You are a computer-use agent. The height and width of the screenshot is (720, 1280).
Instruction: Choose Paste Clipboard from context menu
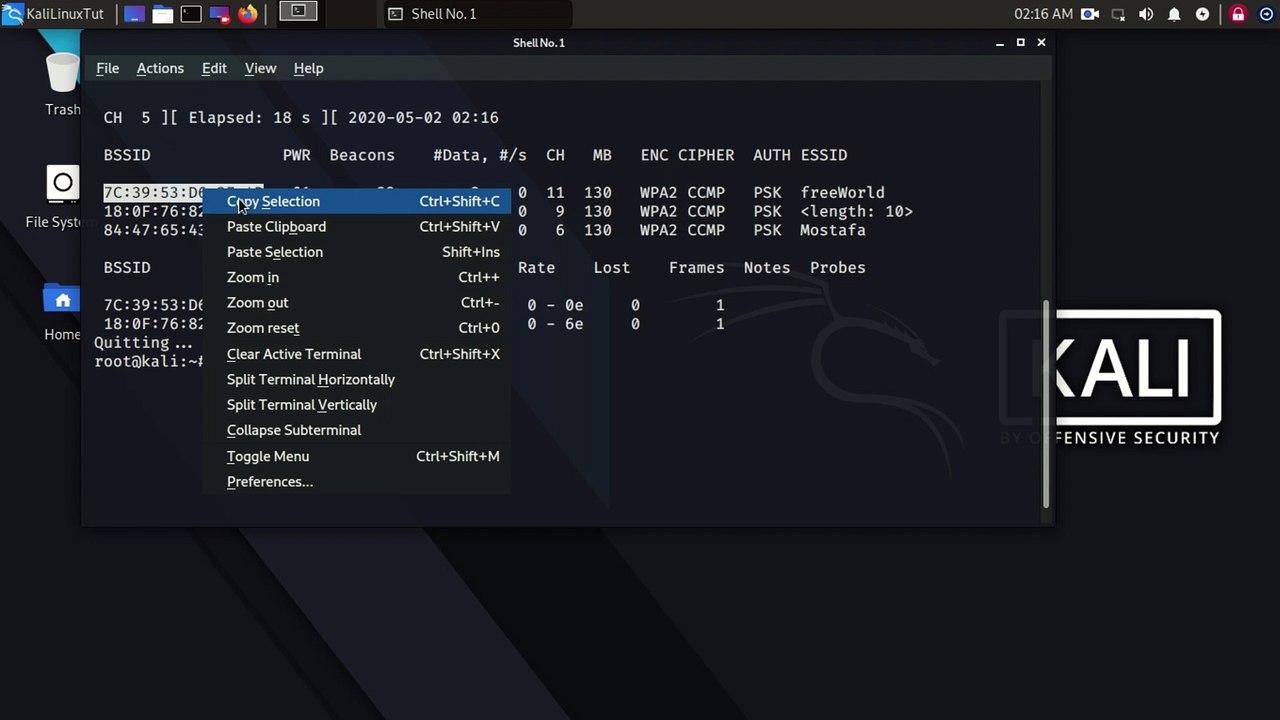pos(357,227)
